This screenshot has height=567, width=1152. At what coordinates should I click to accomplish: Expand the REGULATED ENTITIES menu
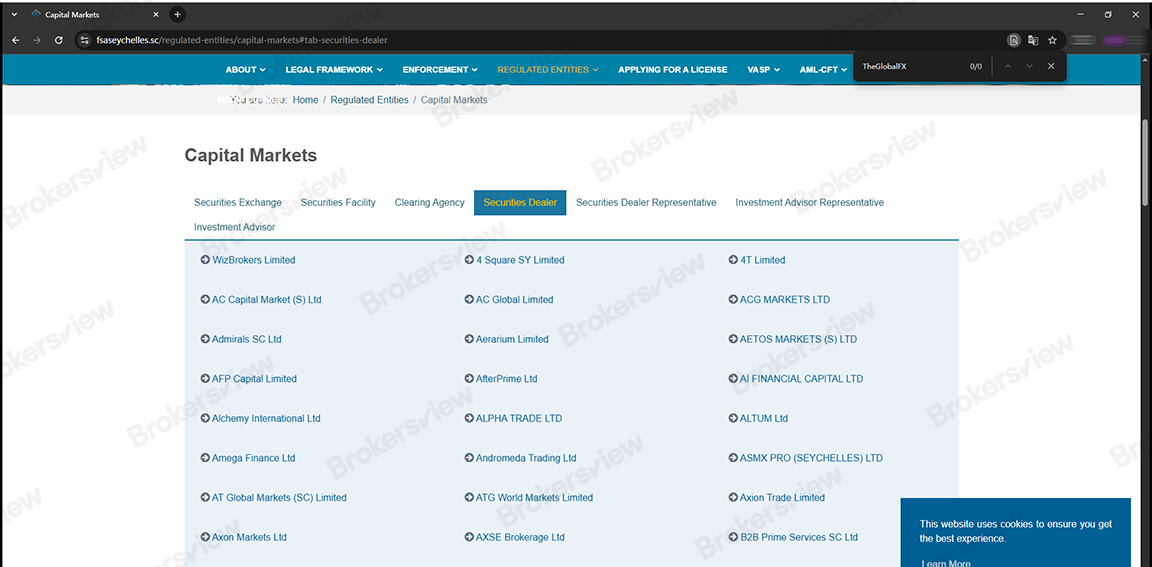pos(548,70)
